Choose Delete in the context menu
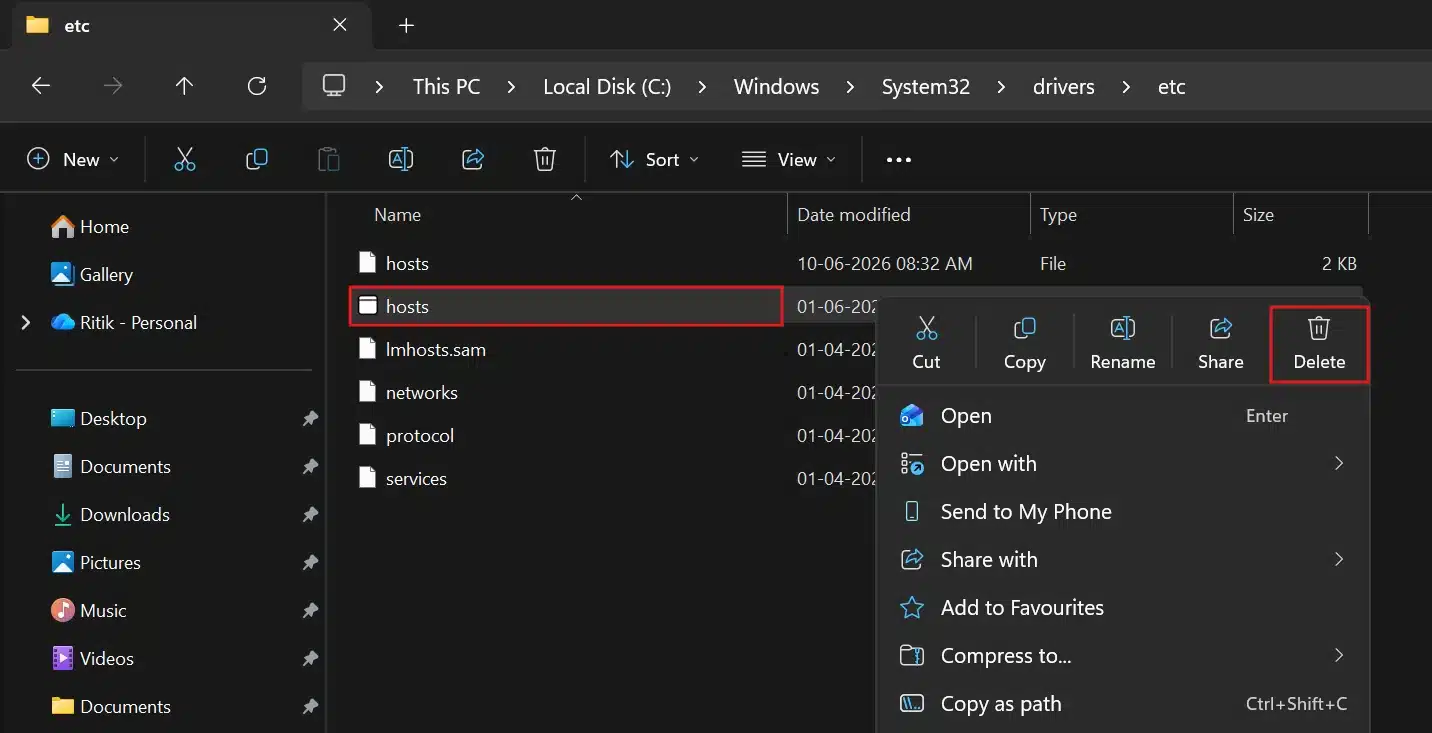The height and width of the screenshot is (733, 1432). click(1319, 343)
